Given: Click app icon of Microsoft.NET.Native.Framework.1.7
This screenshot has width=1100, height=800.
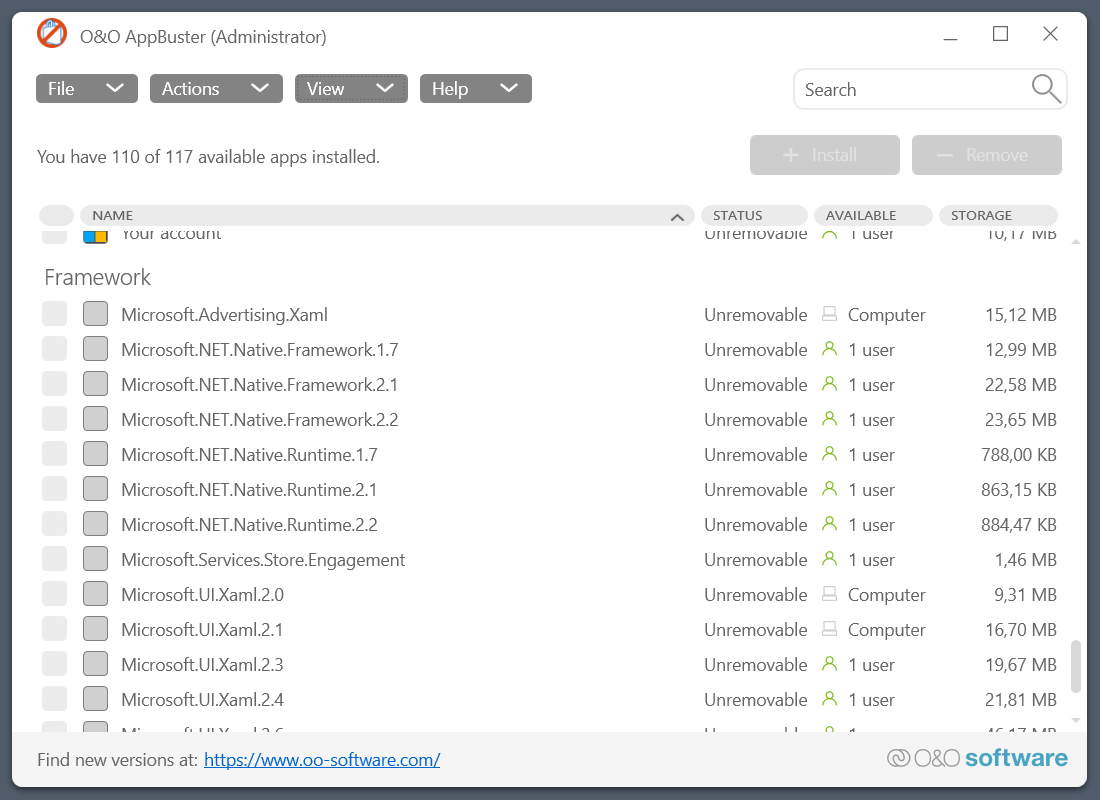Looking at the screenshot, I should tap(95, 349).
